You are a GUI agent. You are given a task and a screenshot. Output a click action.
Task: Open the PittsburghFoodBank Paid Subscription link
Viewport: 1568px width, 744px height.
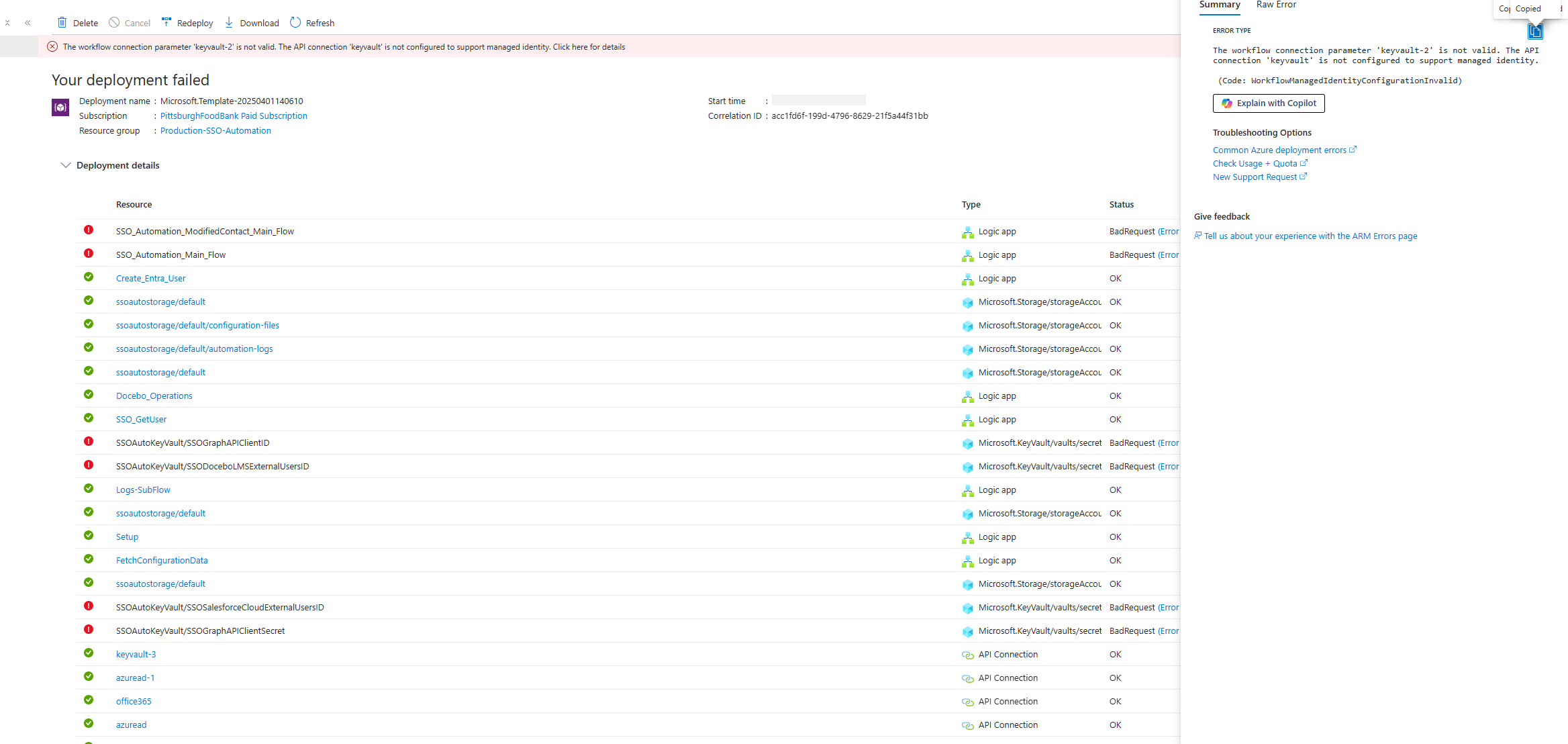tap(234, 116)
